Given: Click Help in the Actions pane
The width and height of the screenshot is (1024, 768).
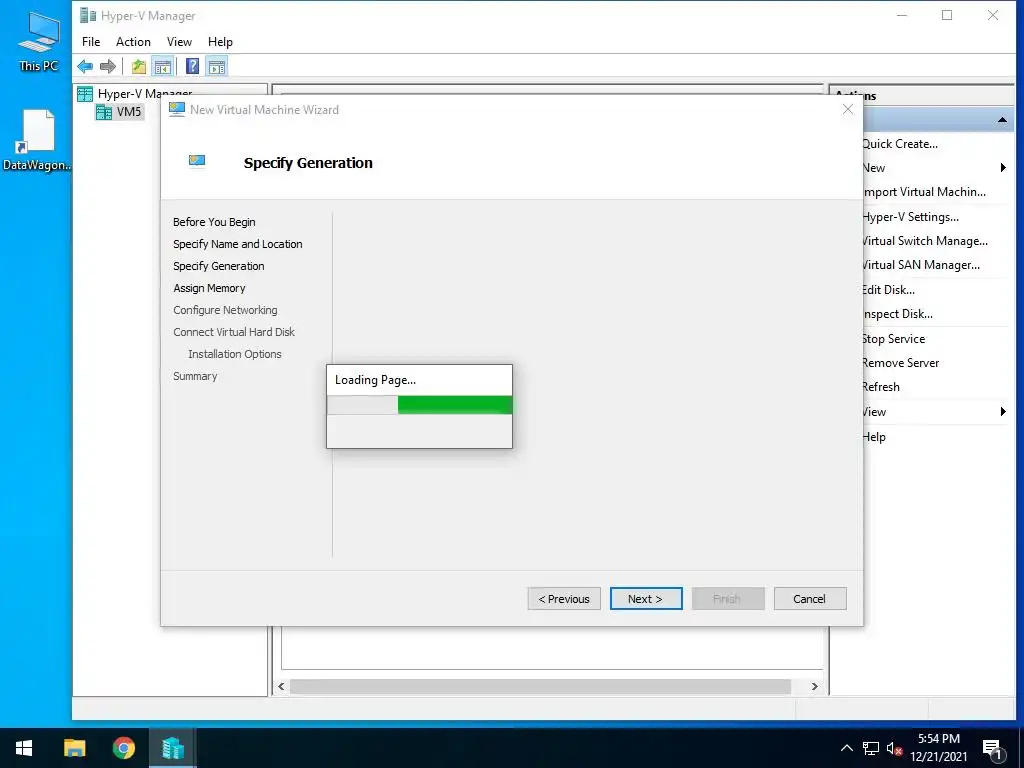Looking at the screenshot, I should point(874,437).
